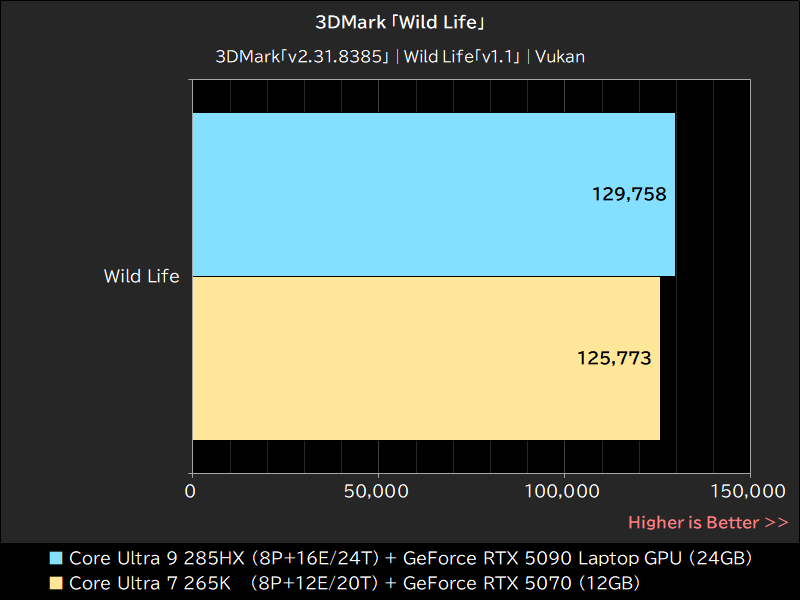
Task: Click the 3DMark Wild Life chart title
Action: click(x=400, y=21)
